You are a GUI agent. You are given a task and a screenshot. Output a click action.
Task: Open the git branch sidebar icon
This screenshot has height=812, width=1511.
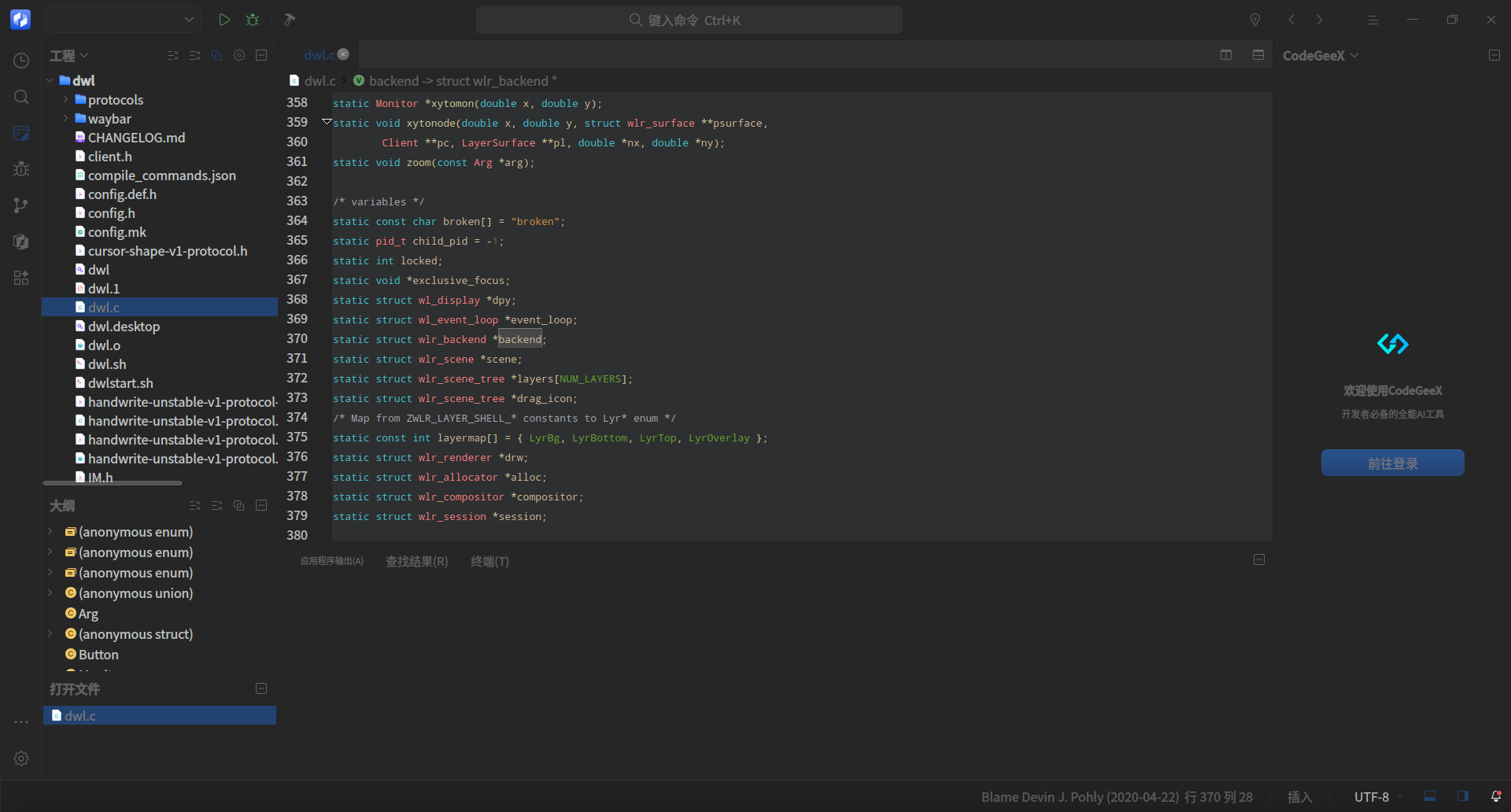21,205
